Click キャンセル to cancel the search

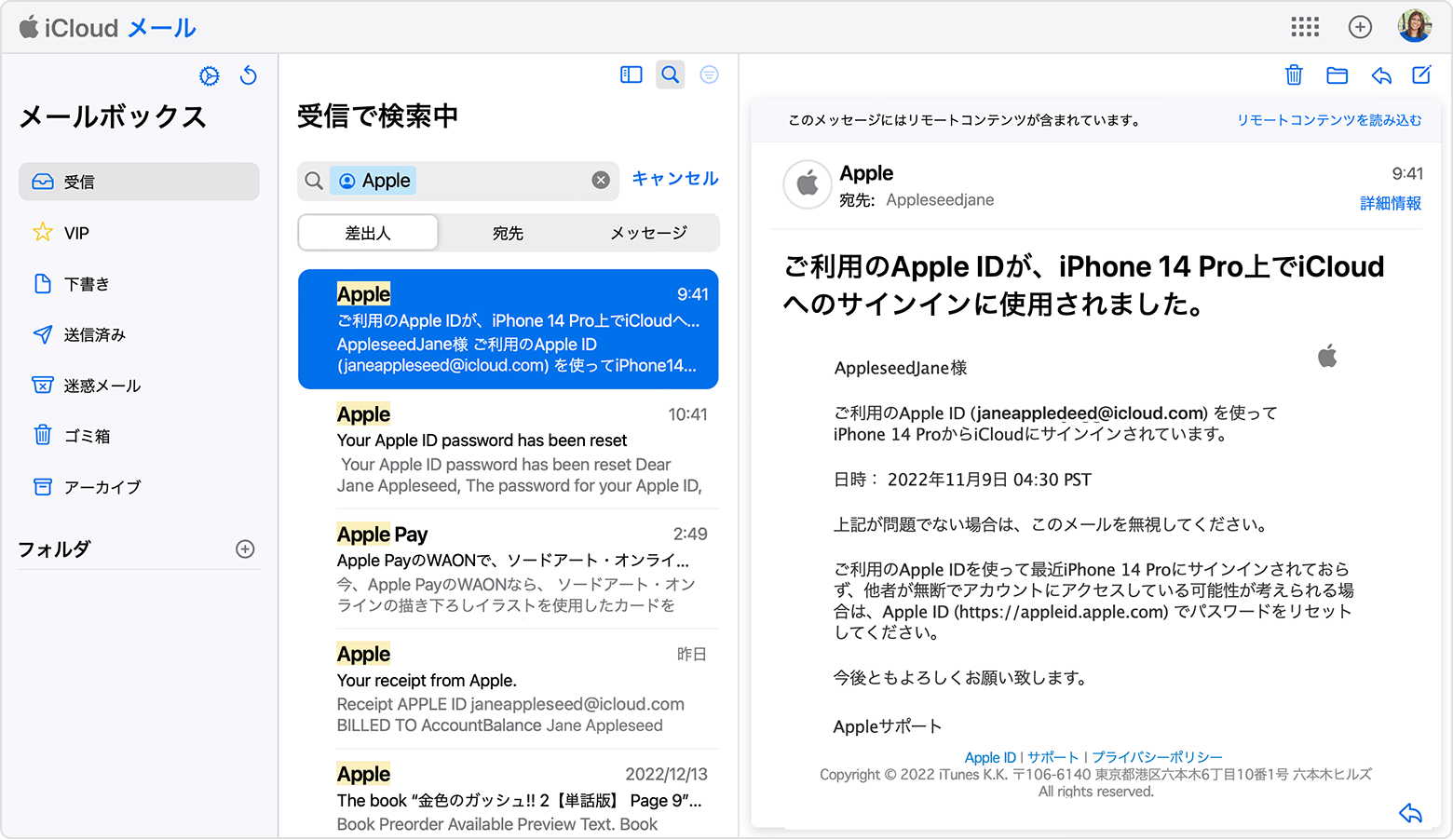(x=674, y=179)
